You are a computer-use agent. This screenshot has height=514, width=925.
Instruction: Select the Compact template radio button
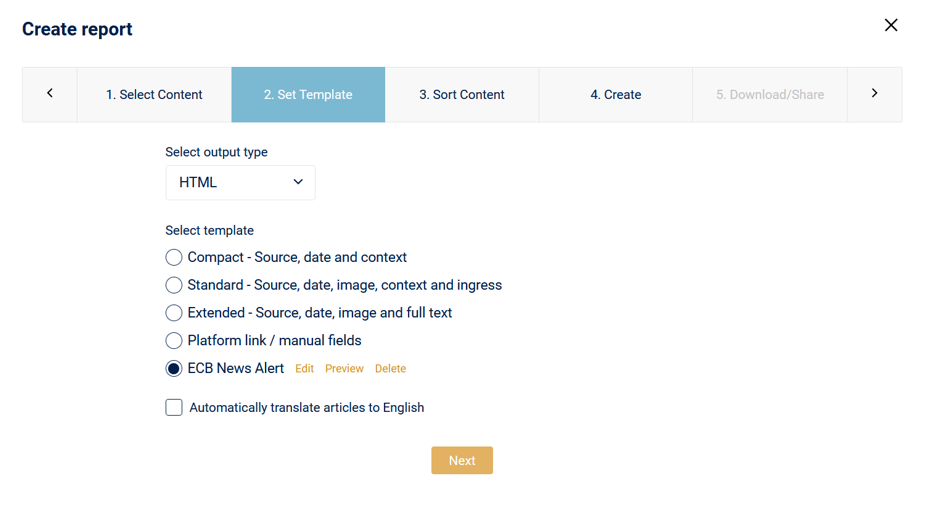point(173,257)
